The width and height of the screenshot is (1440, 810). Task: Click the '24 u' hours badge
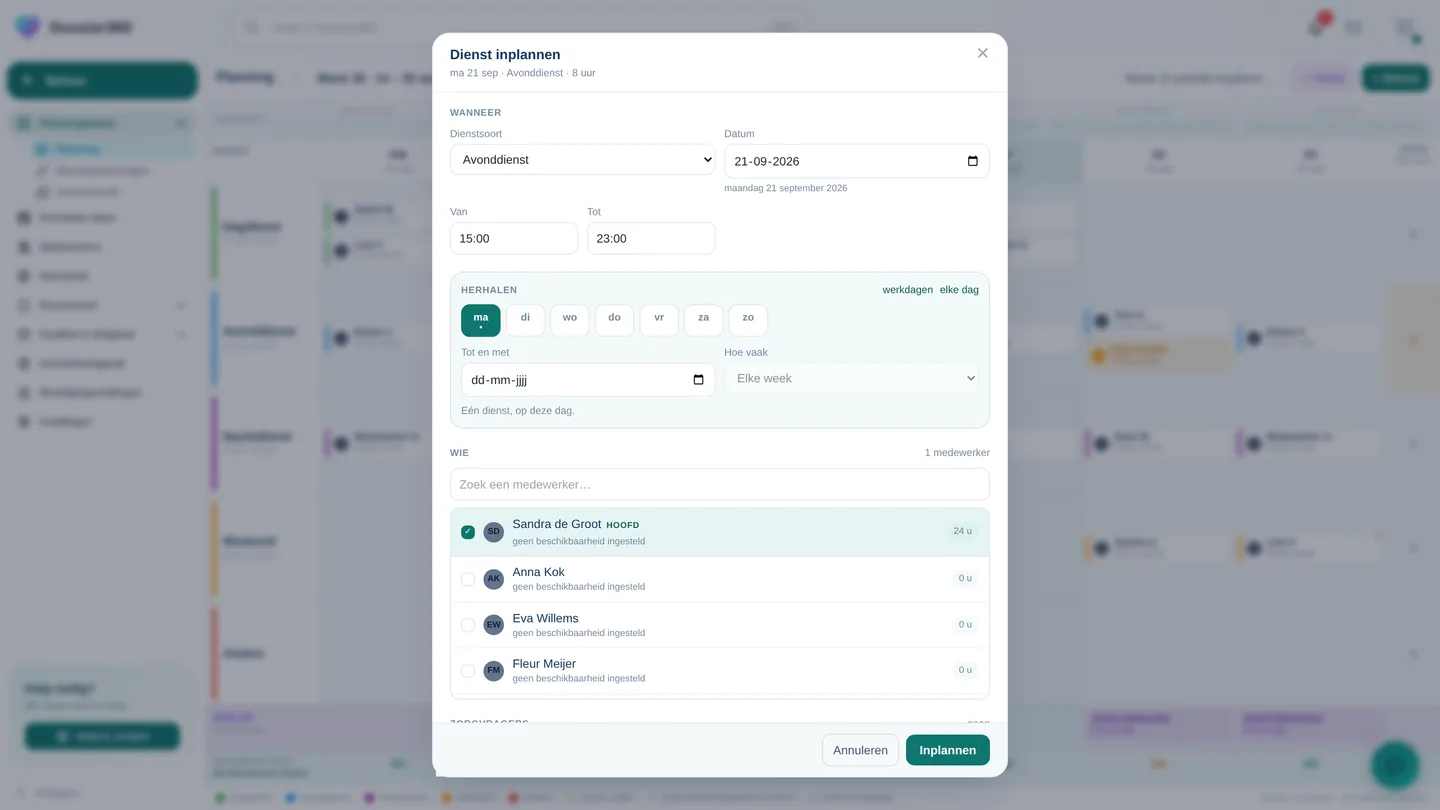click(963, 531)
